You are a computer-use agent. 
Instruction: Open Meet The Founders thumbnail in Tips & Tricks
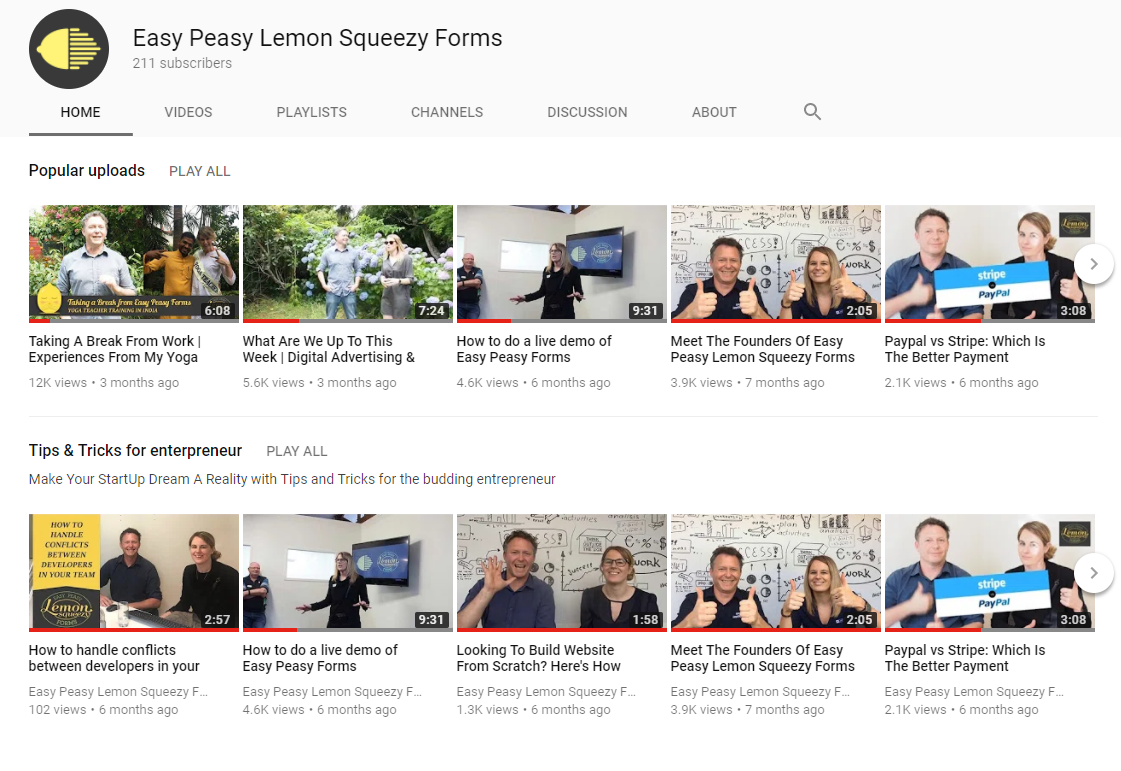point(776,573)
